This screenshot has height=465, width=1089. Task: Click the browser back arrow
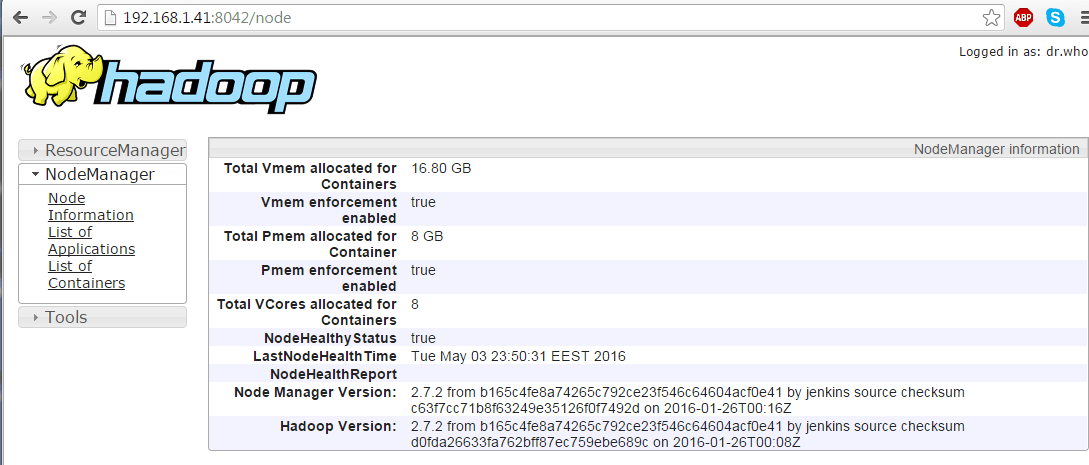point(19,18)
